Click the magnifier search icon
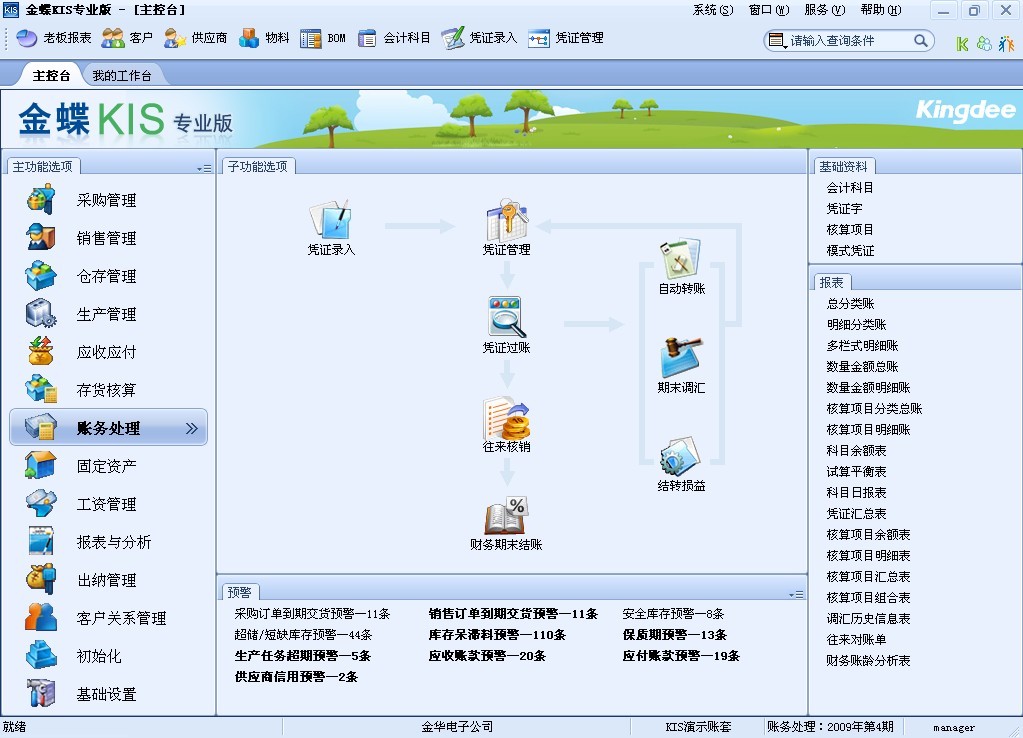The width and height of the screenshot is (1023, 738). [921, 40]
